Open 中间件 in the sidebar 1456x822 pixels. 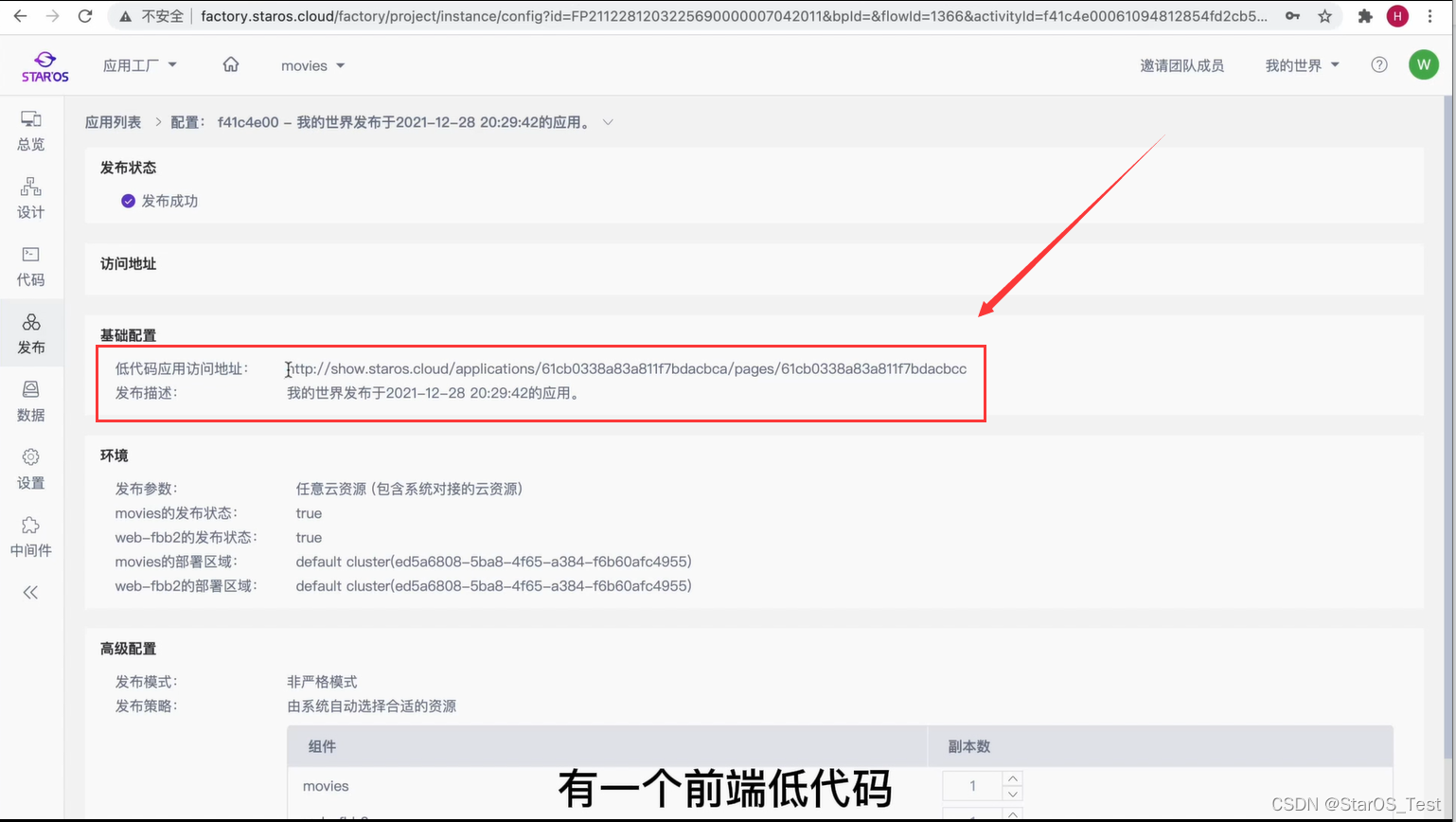coord(31,537)
